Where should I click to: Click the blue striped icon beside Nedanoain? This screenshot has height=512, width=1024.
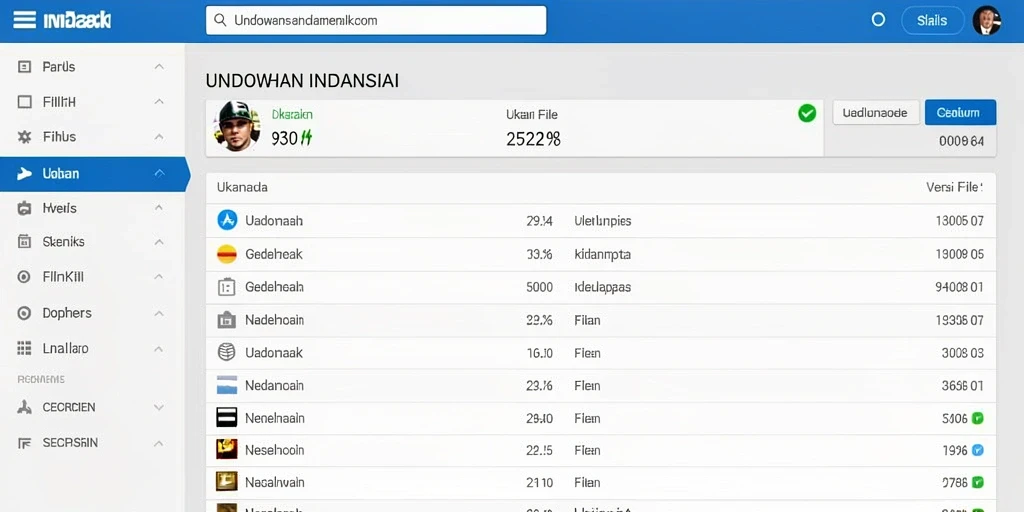[x=227, y=385]
